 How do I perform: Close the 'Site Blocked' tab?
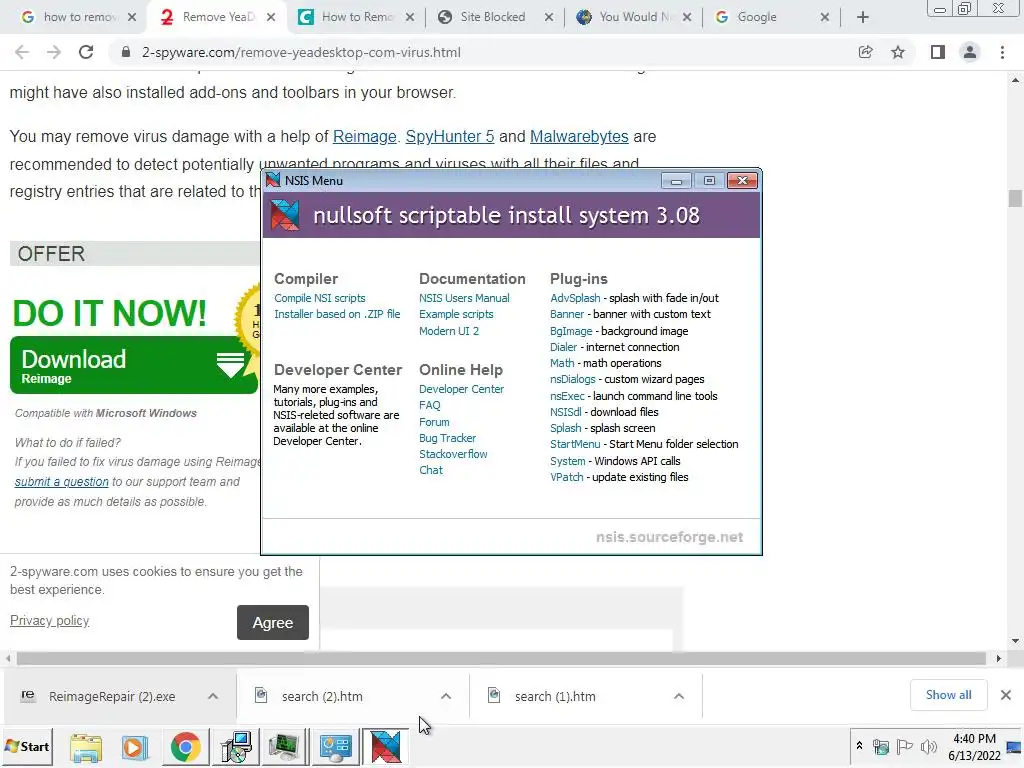pos(549,17)
